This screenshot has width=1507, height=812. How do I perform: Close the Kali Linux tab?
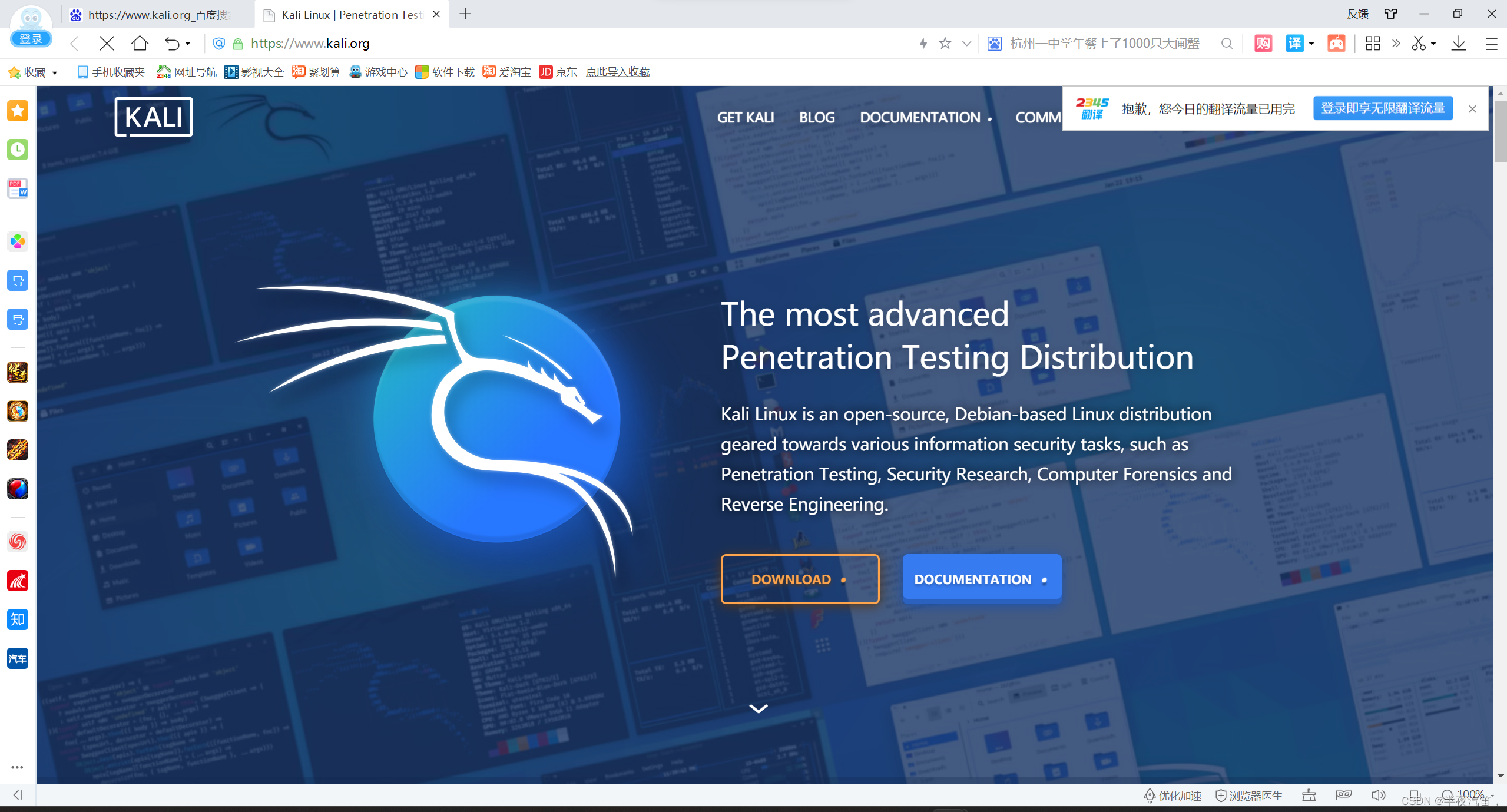point(436,14)
